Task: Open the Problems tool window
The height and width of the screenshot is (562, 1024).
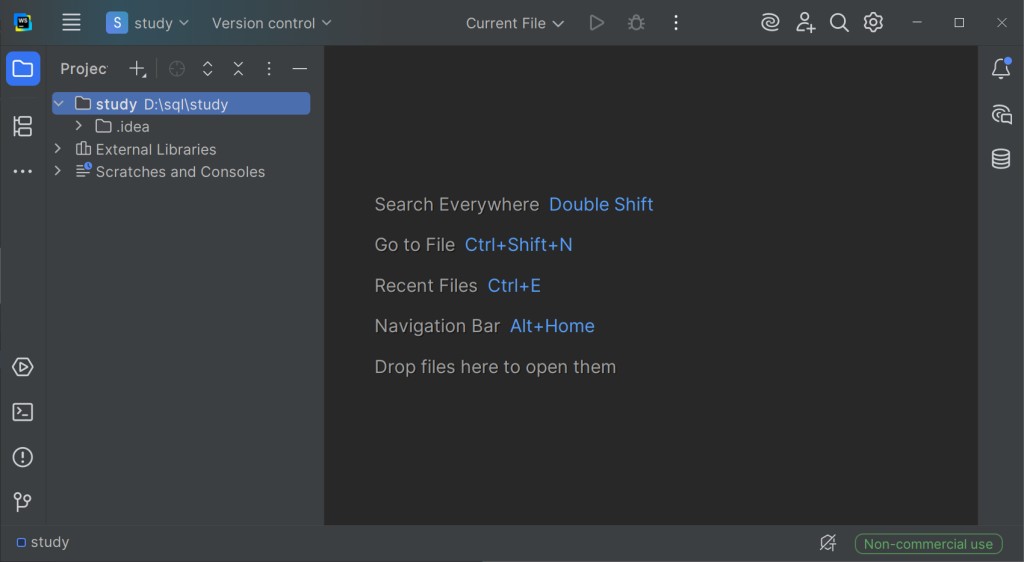Action: pyautogui.click(x=22, y=457)
